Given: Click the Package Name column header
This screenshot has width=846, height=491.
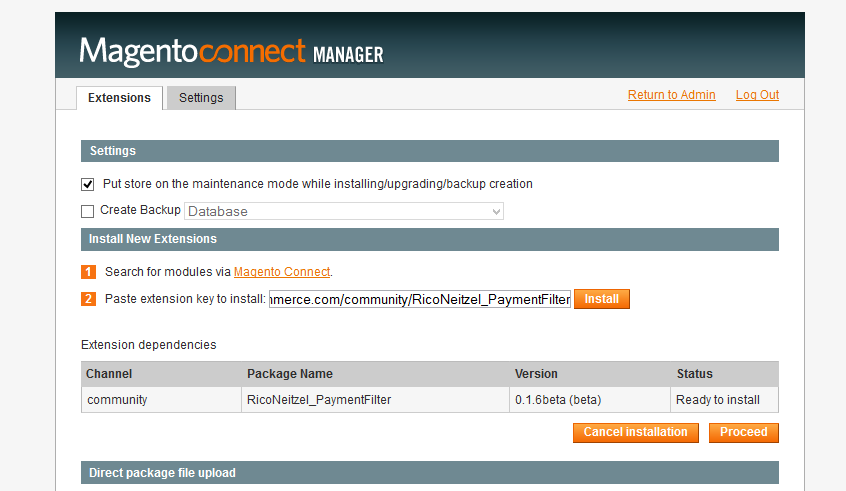Looking at the screenshot, I should [375, 374].
